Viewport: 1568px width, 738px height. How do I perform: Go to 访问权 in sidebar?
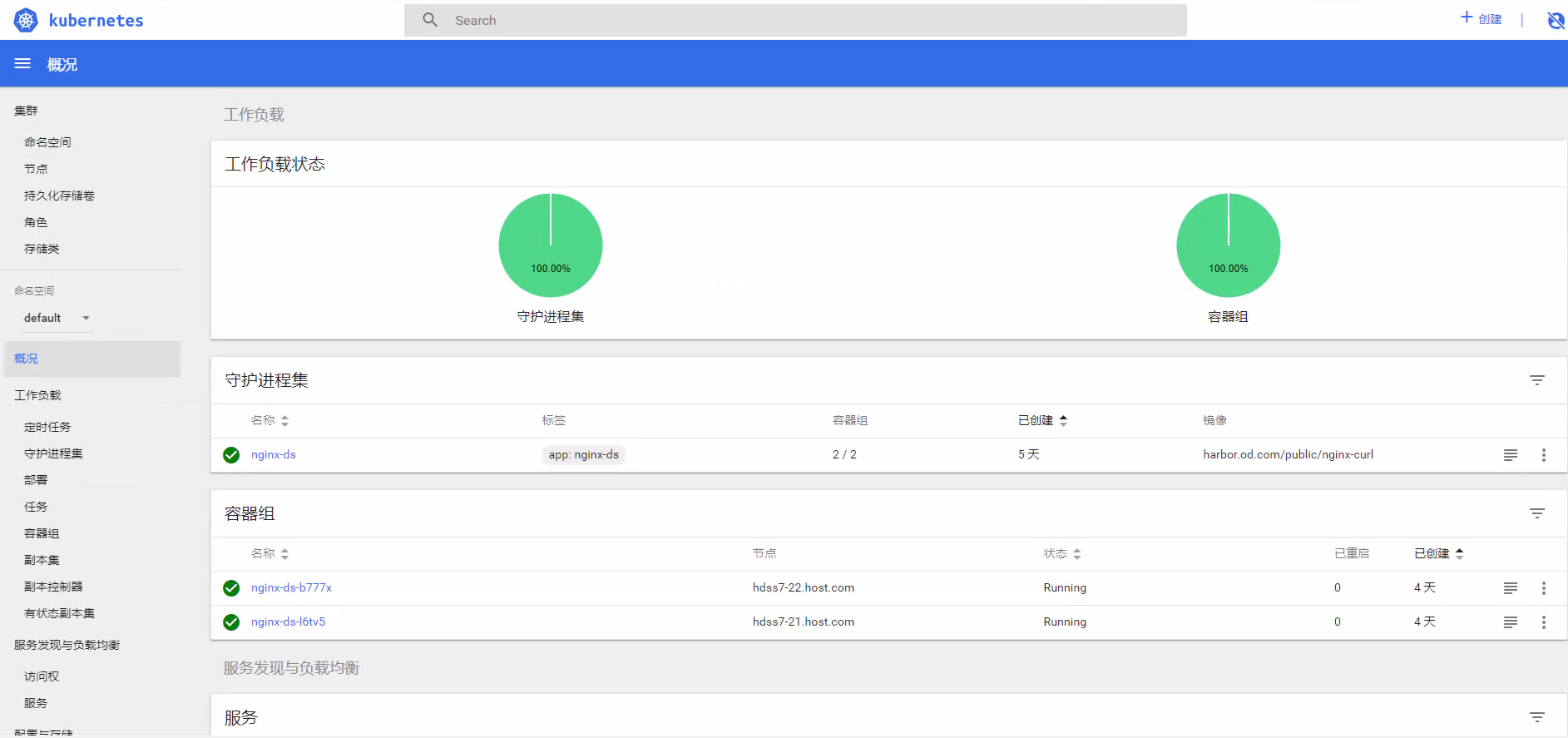click(x=42, y=676)
